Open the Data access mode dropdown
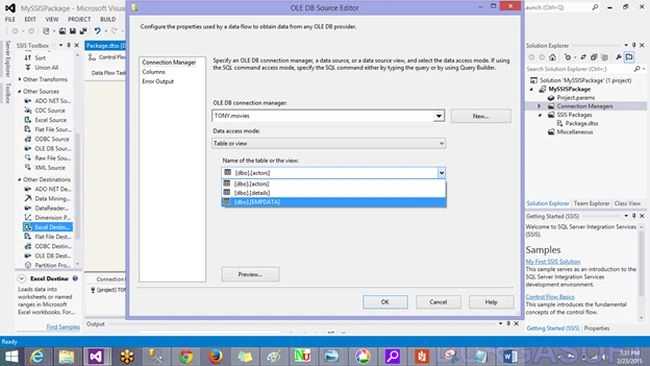The image size is (650, 366). pyautogui.click(x=441, y=143)
